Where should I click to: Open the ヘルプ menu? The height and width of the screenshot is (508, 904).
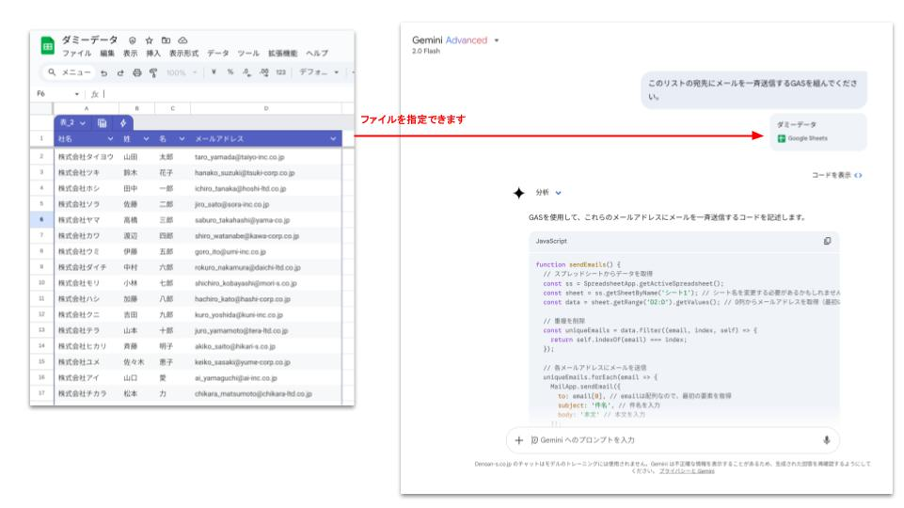coord(317,54)
